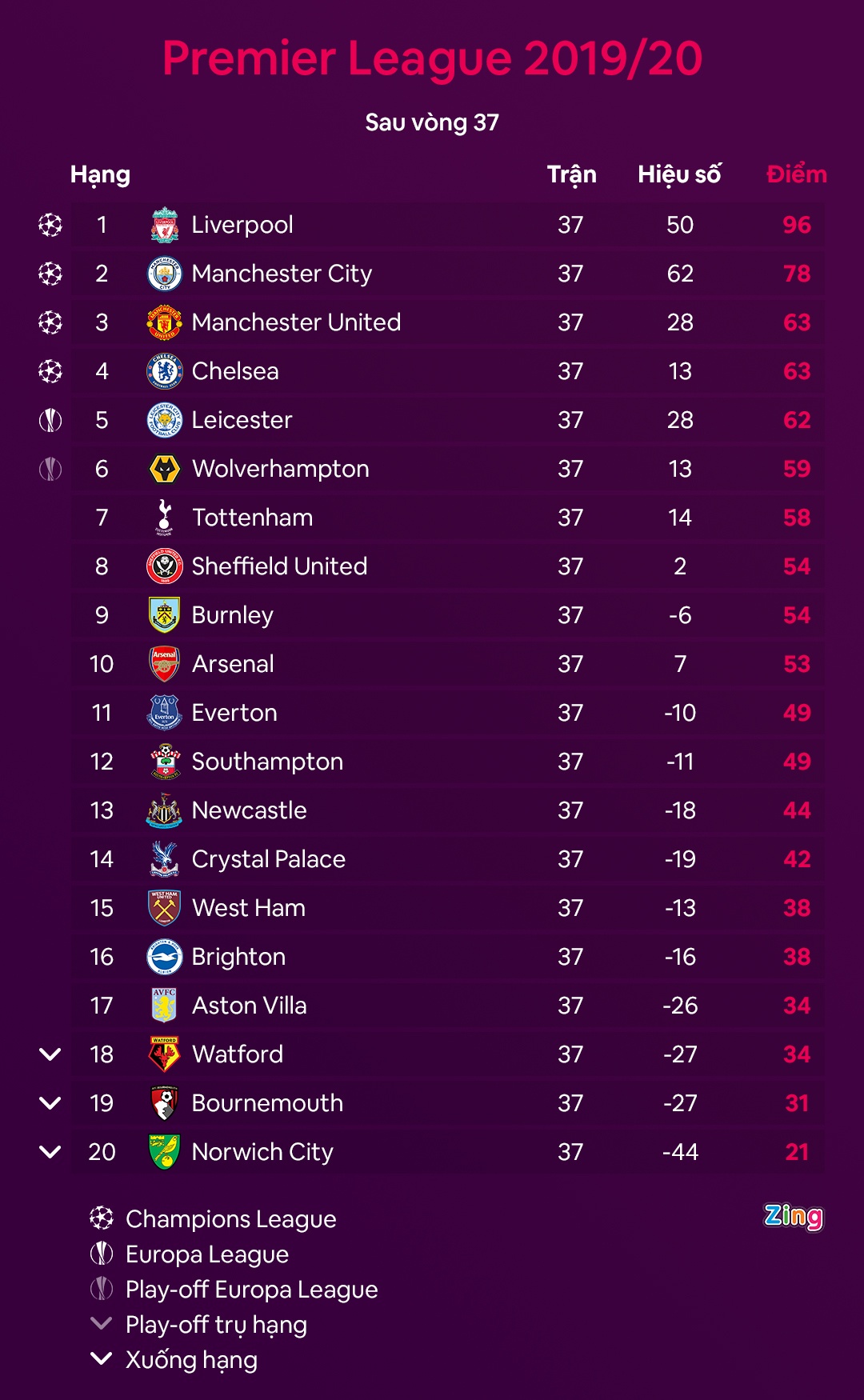The width and height of the screenshot is (864, 1400).
Task: Click the Zing logo
Action: (x=793, y=1217)
